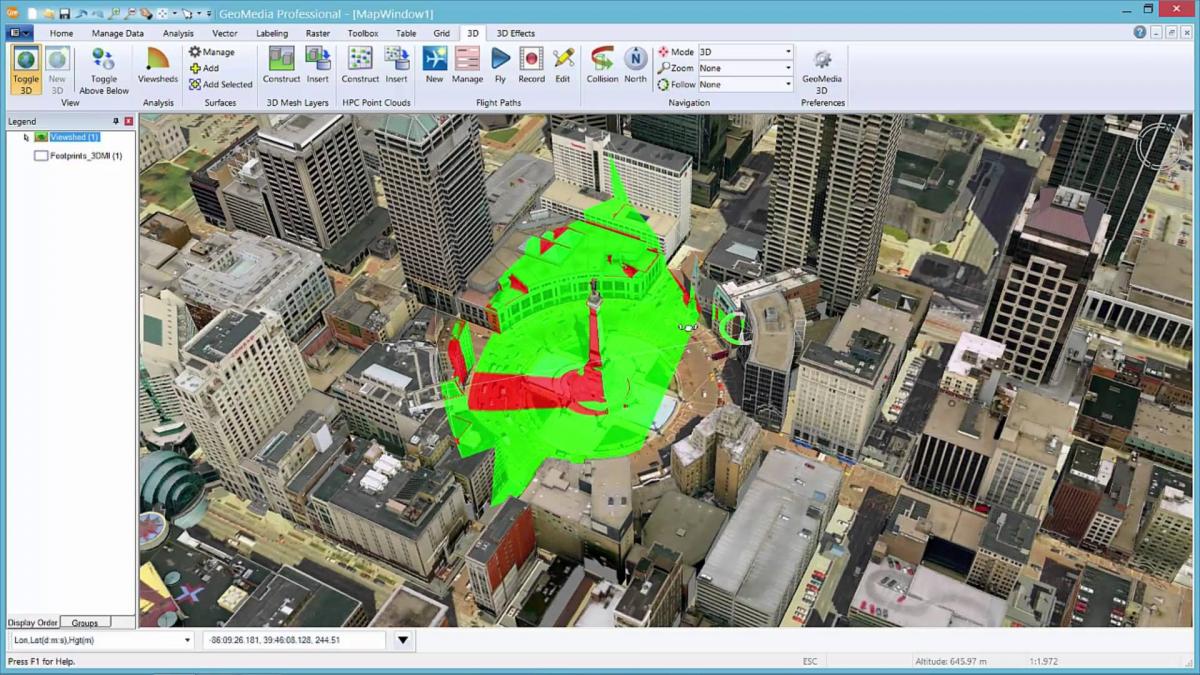This screenshot has width=1200, height=675.
Task: Click the coordinate readout field
Action: (x=294, y=640)
